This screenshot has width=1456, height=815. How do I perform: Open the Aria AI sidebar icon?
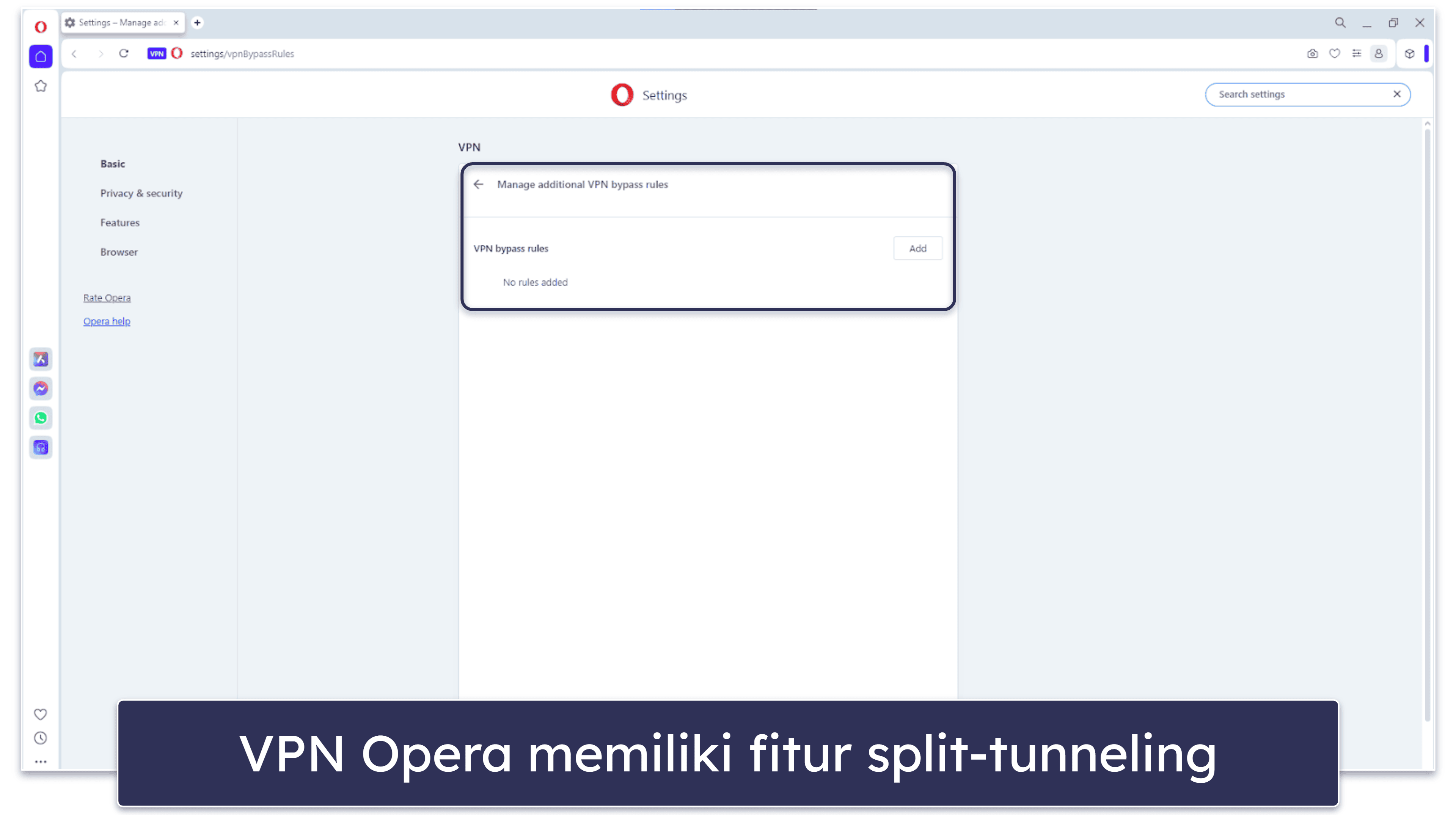41,359
